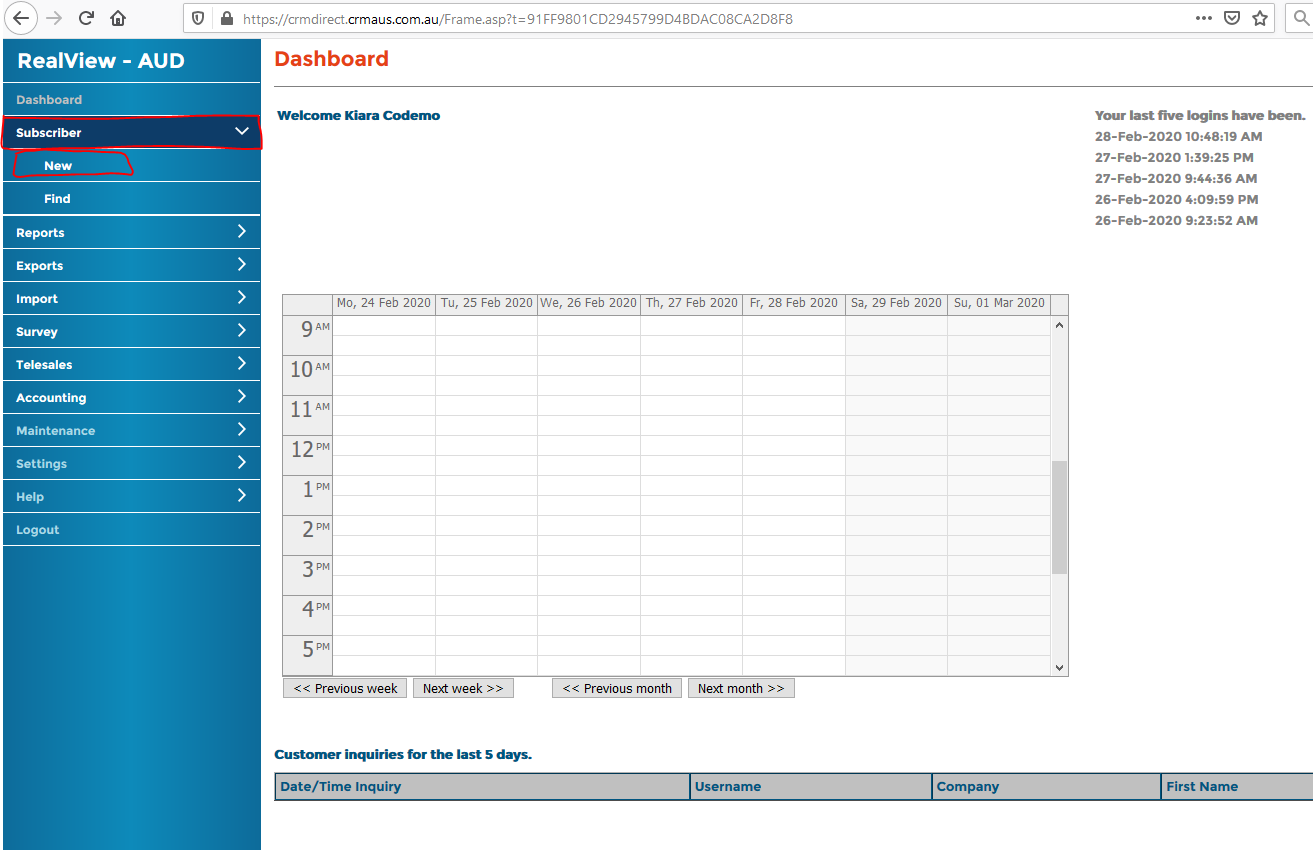The height and width of the screenshot is (850, 1313).
Task: Click the Subscriber menu label
Action: (x=49, y=133)
